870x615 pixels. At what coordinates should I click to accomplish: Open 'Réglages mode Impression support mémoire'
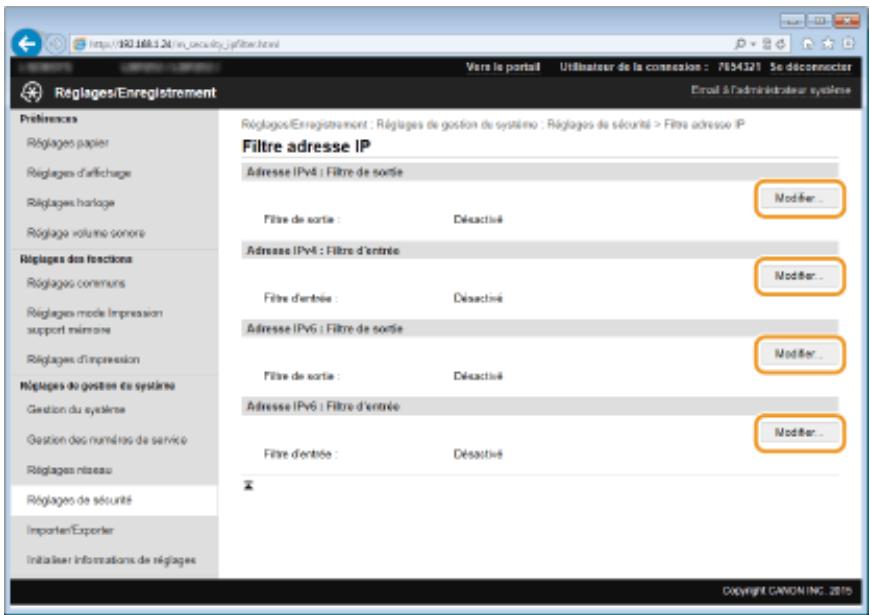[95, 321]
